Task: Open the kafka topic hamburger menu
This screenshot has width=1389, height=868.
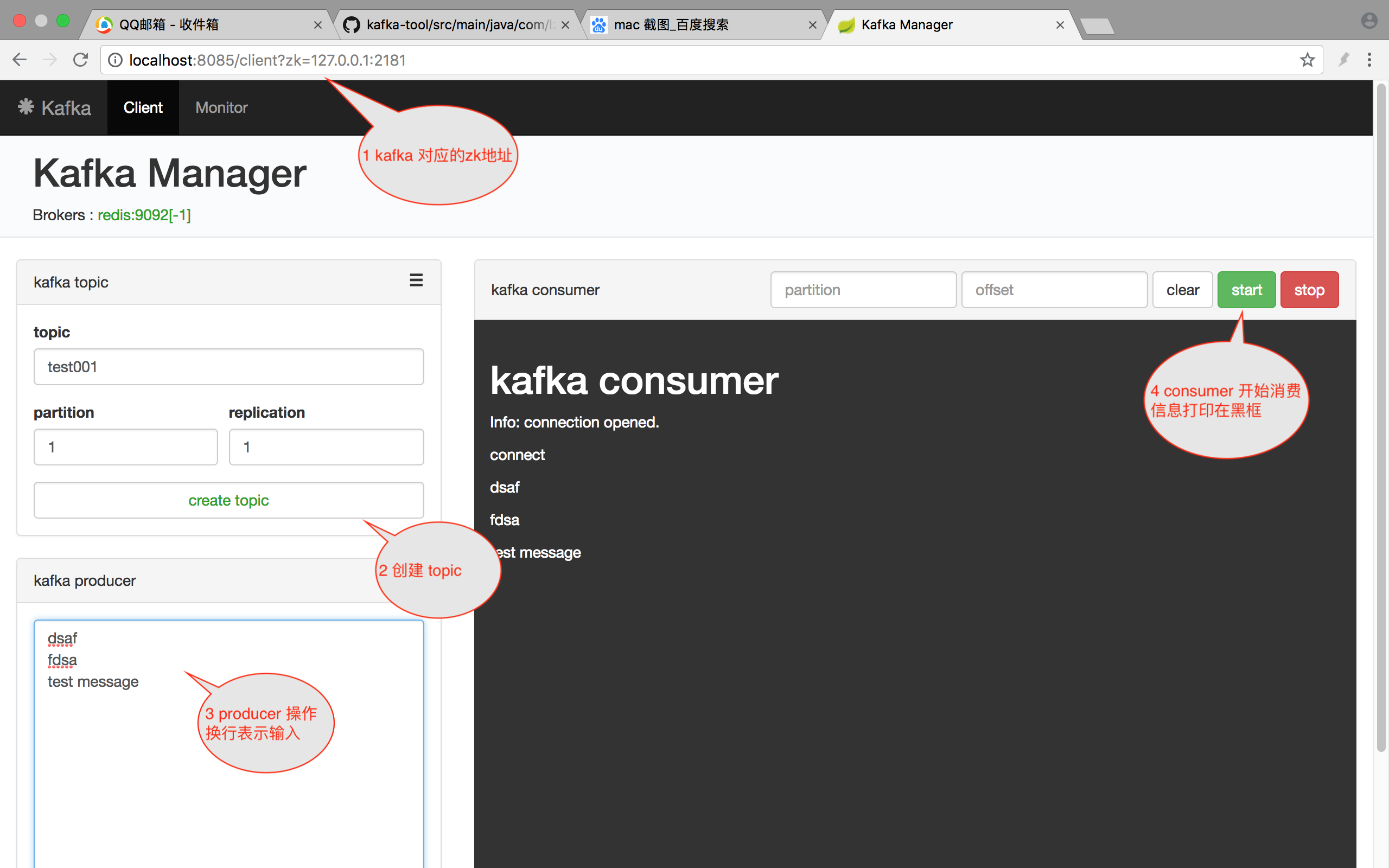Action: (x=416, y=280)
